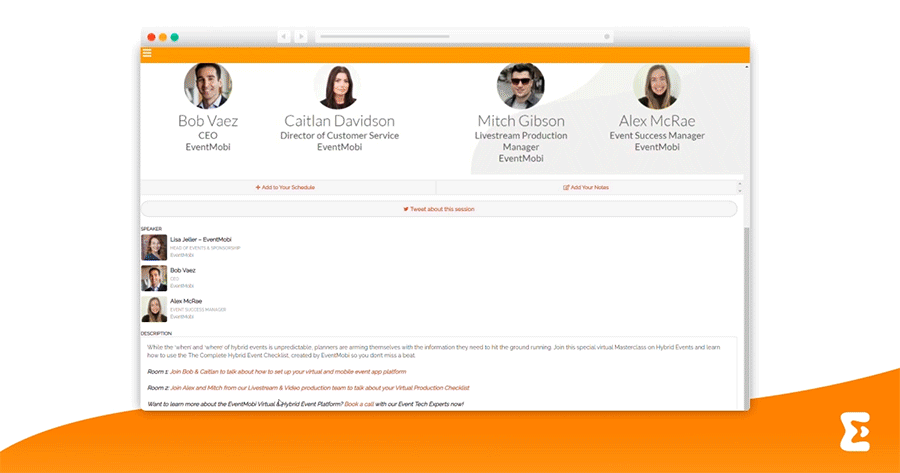Click the browser back arrow

coord(284,37)
